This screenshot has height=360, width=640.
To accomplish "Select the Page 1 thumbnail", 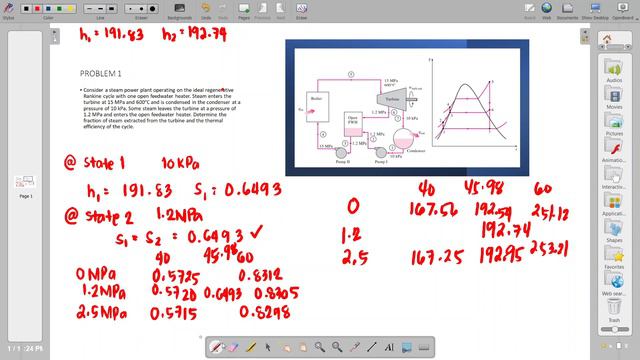I will click(x=25, y=182).
